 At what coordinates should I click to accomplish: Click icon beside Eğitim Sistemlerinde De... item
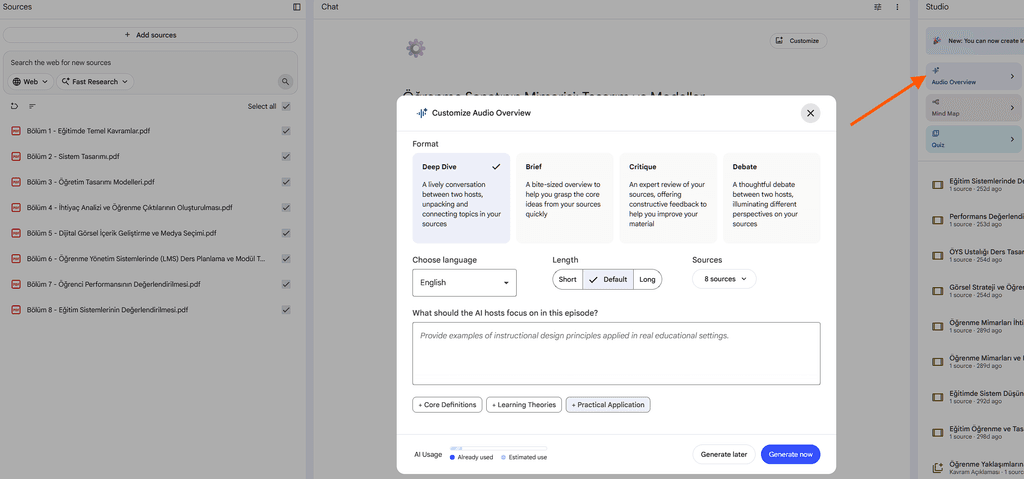(937, 185)
